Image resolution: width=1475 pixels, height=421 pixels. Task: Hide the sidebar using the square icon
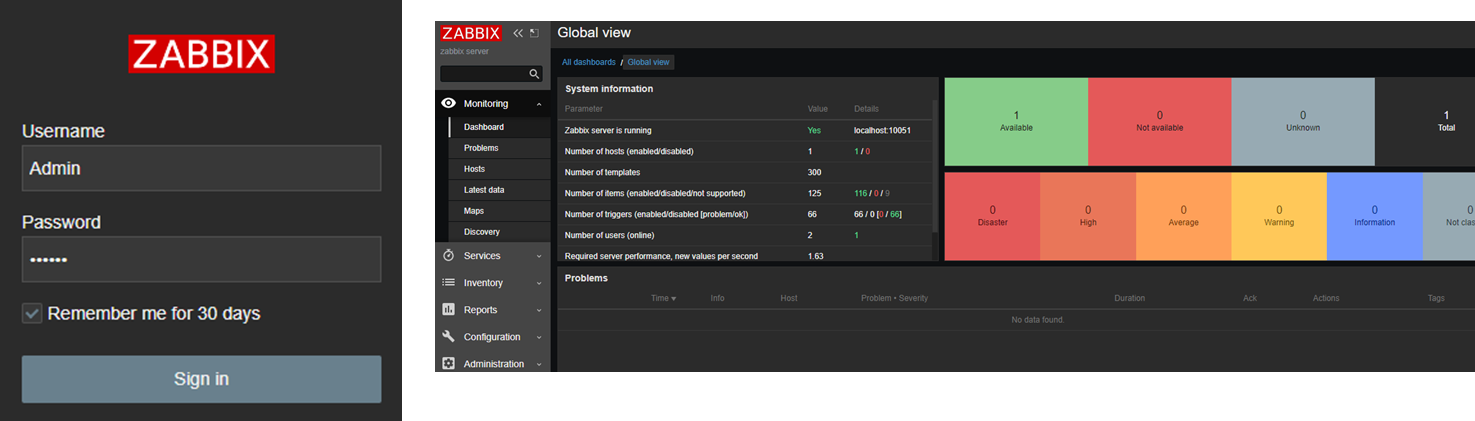point(534,33)
